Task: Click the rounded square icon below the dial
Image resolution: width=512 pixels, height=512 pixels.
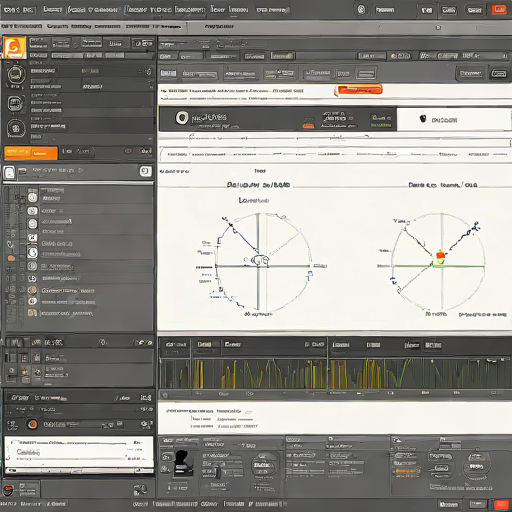Action: tap(15, 103)
